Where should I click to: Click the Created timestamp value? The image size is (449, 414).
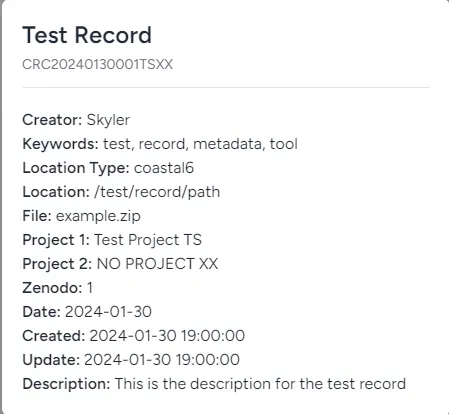click(x=167, y=336)
